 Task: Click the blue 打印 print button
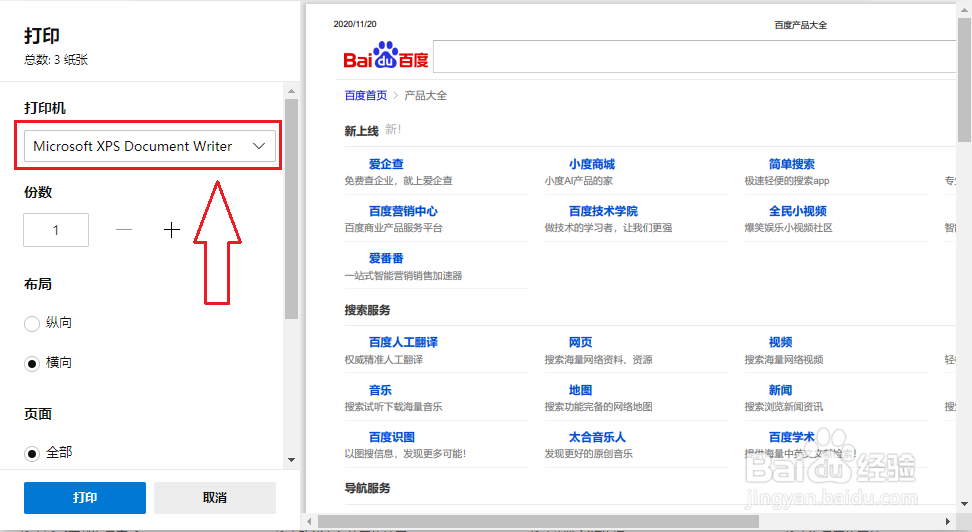(x=85, y=498)
